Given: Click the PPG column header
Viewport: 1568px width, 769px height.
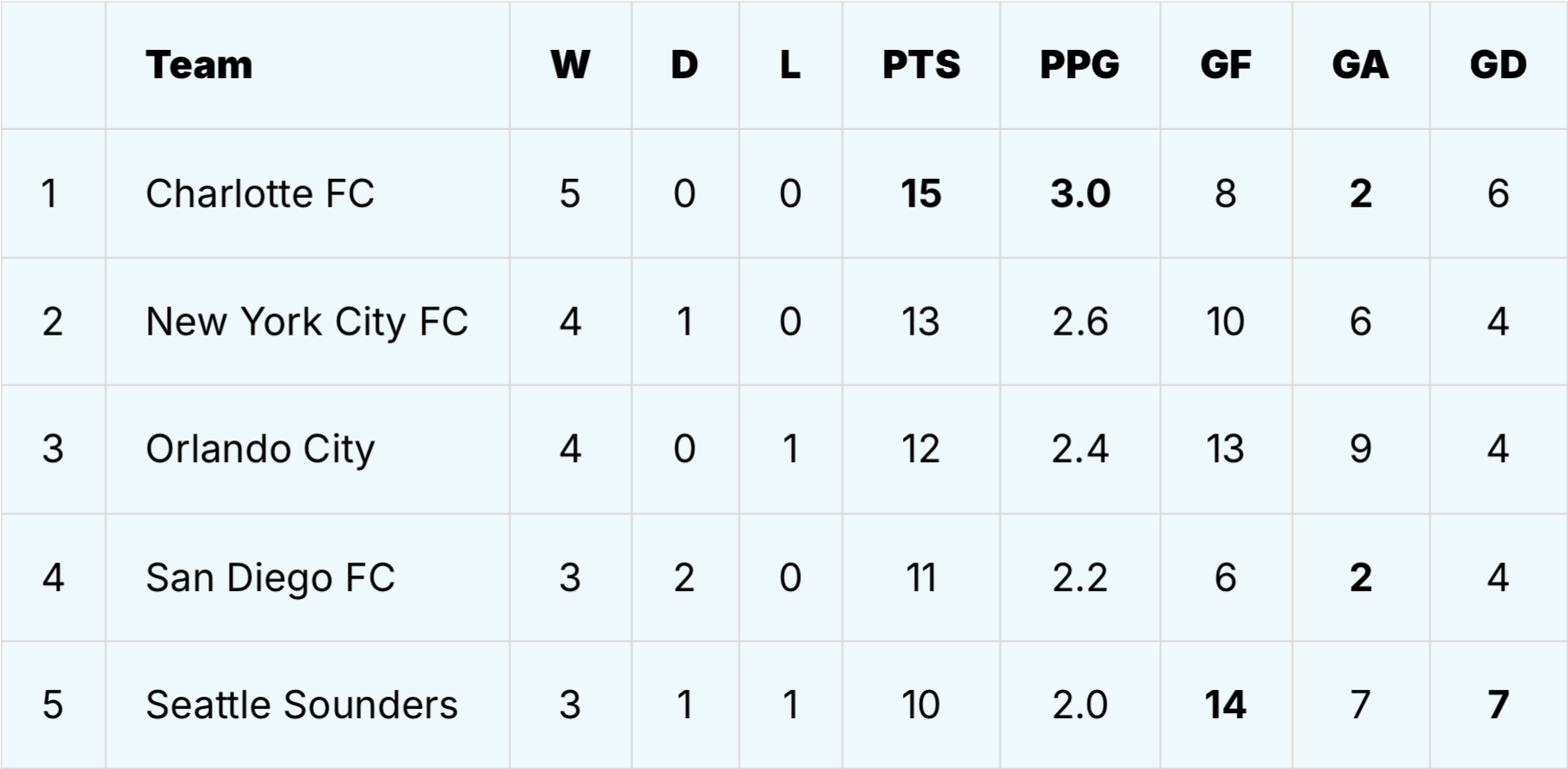Looking at the screenshot, I should coord(1080,65).
